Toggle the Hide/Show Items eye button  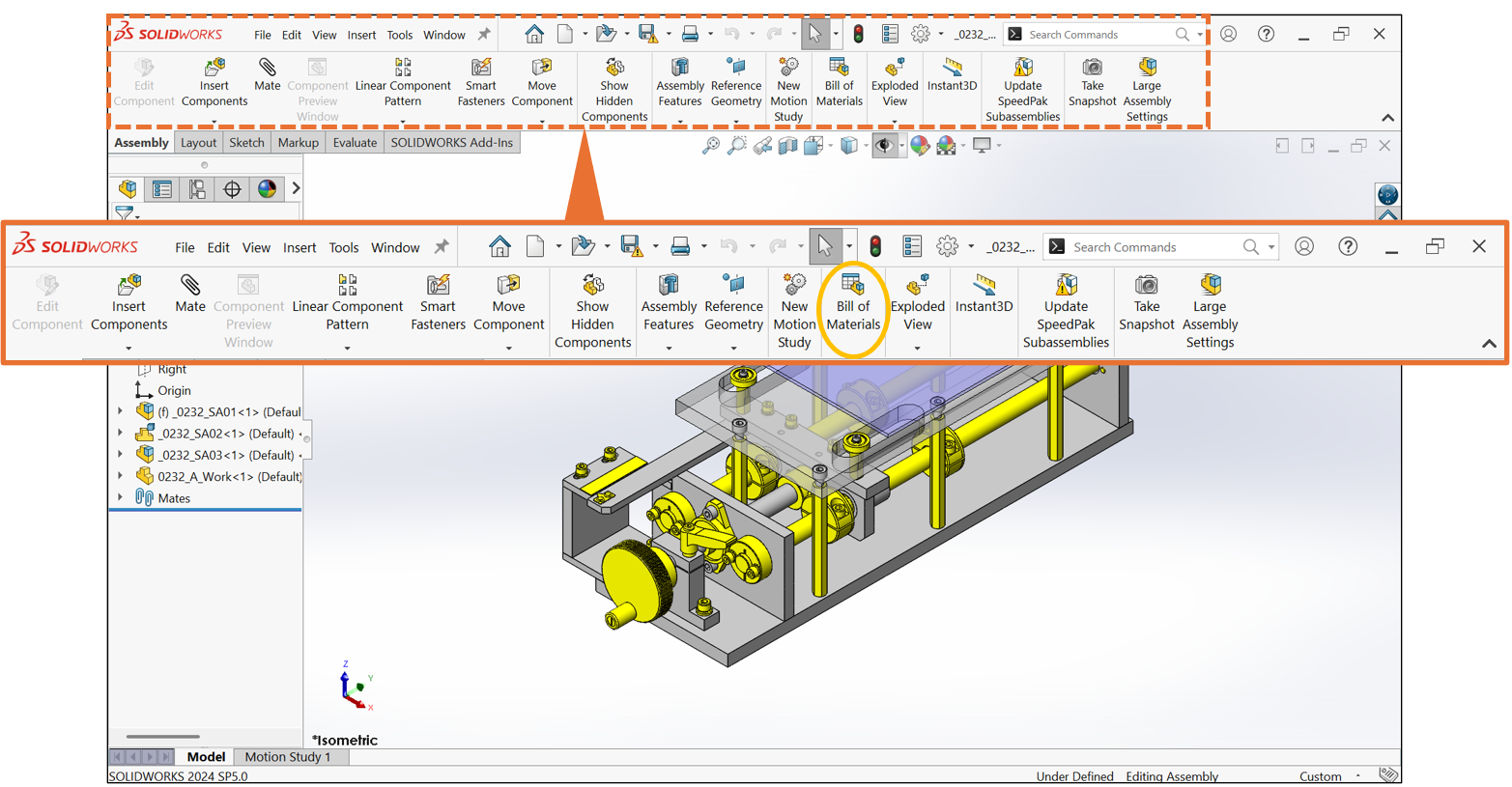[x=884, y=146]
